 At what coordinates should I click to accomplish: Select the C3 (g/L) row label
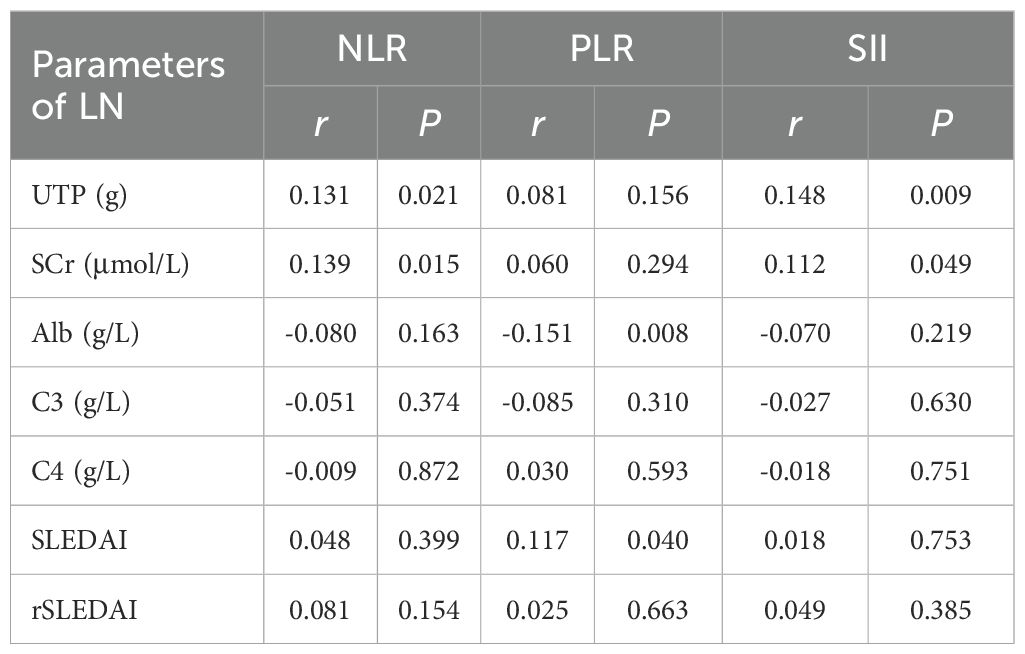(x=81, y=401)
